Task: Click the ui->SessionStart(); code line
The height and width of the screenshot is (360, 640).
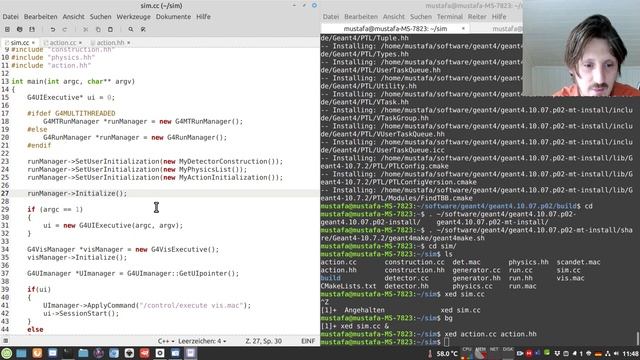Action: point(81,313)
